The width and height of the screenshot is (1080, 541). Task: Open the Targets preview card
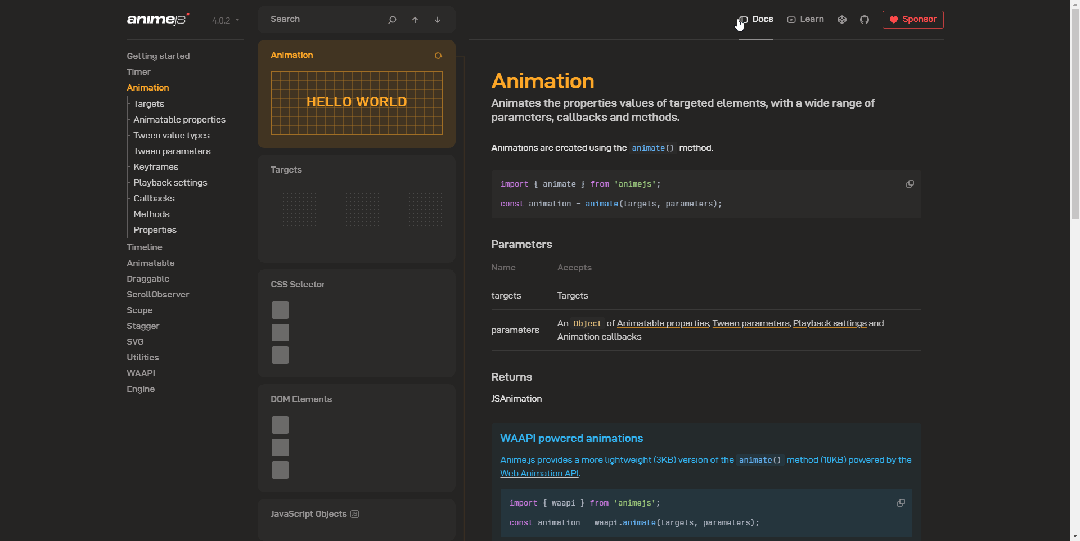(357, 209)
